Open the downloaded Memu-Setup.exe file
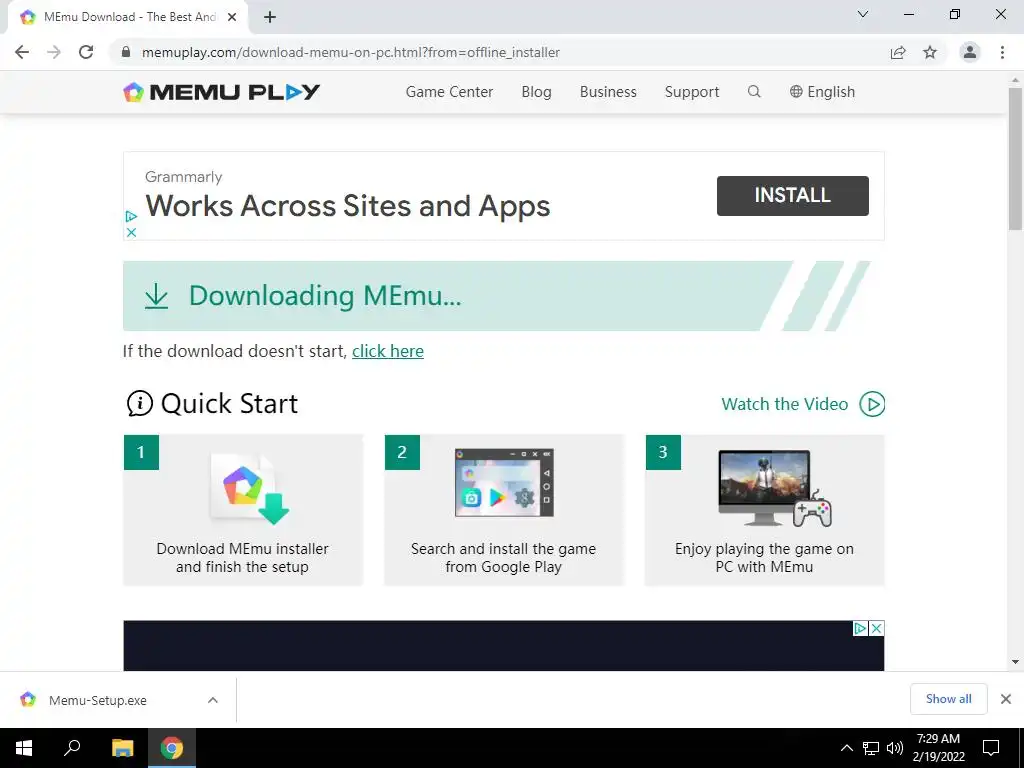Image resolution: width=1024 pixels, height=768 pixels. point(98,700)
